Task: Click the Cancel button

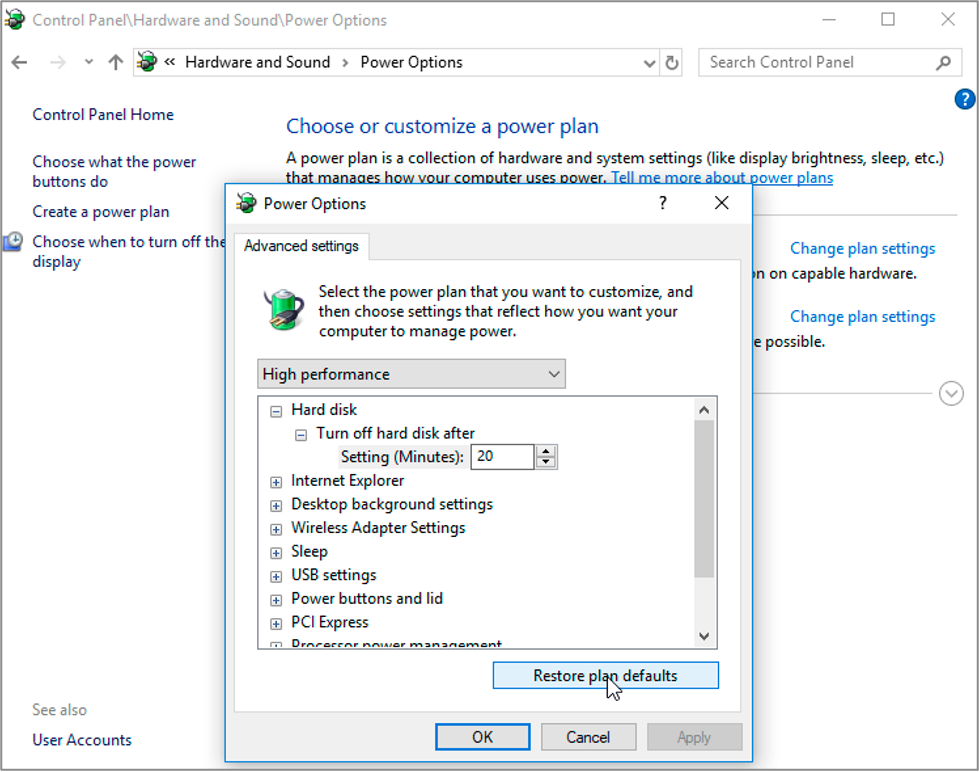Action: 588,738
